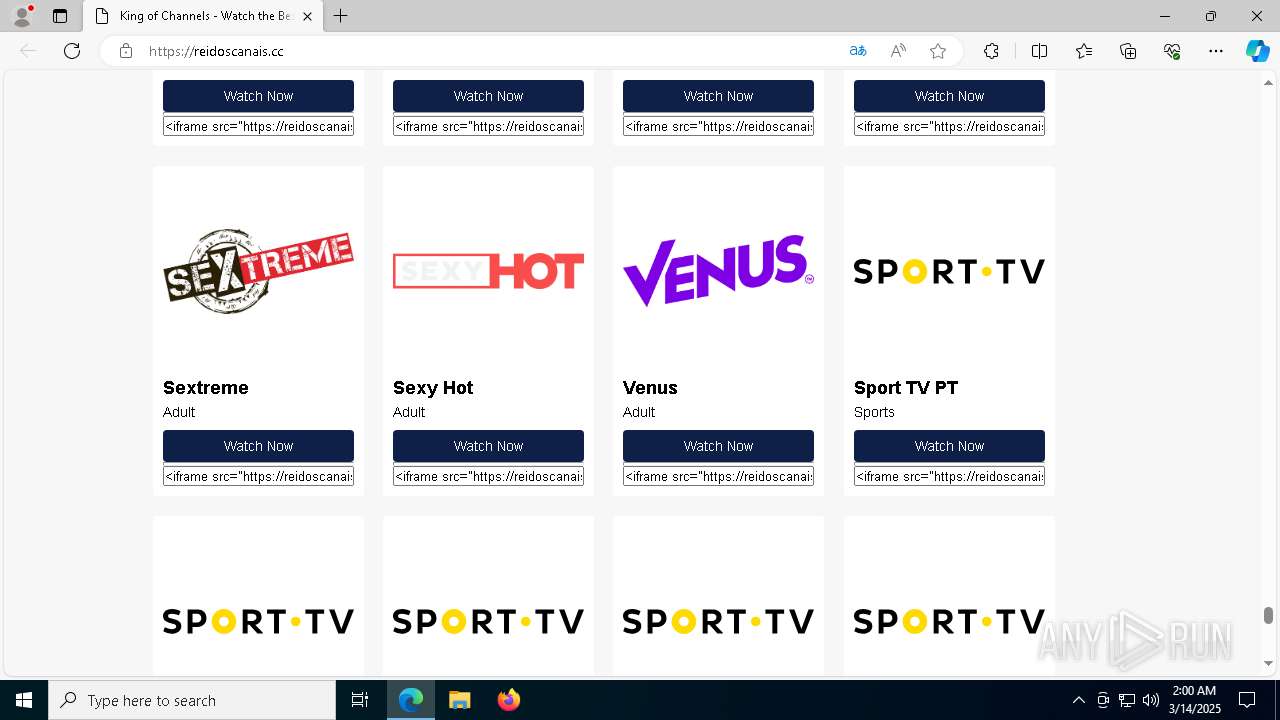Launch the Copilot sidebar
Image resolution: width=1280 pixels, height=720 pixels.
[x=1257, y=51]
